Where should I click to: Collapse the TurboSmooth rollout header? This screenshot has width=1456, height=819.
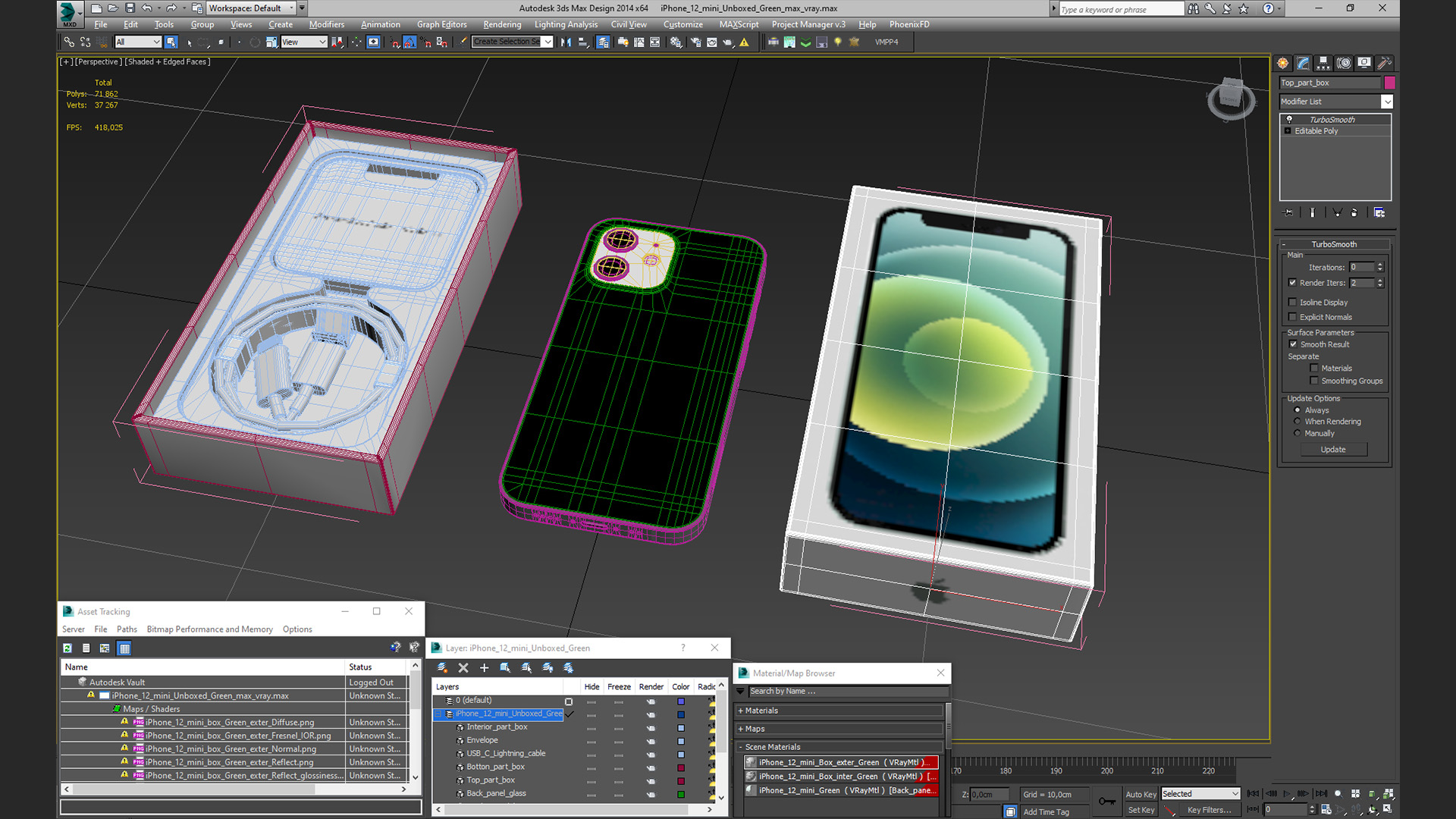click(x=1335, y=244)
